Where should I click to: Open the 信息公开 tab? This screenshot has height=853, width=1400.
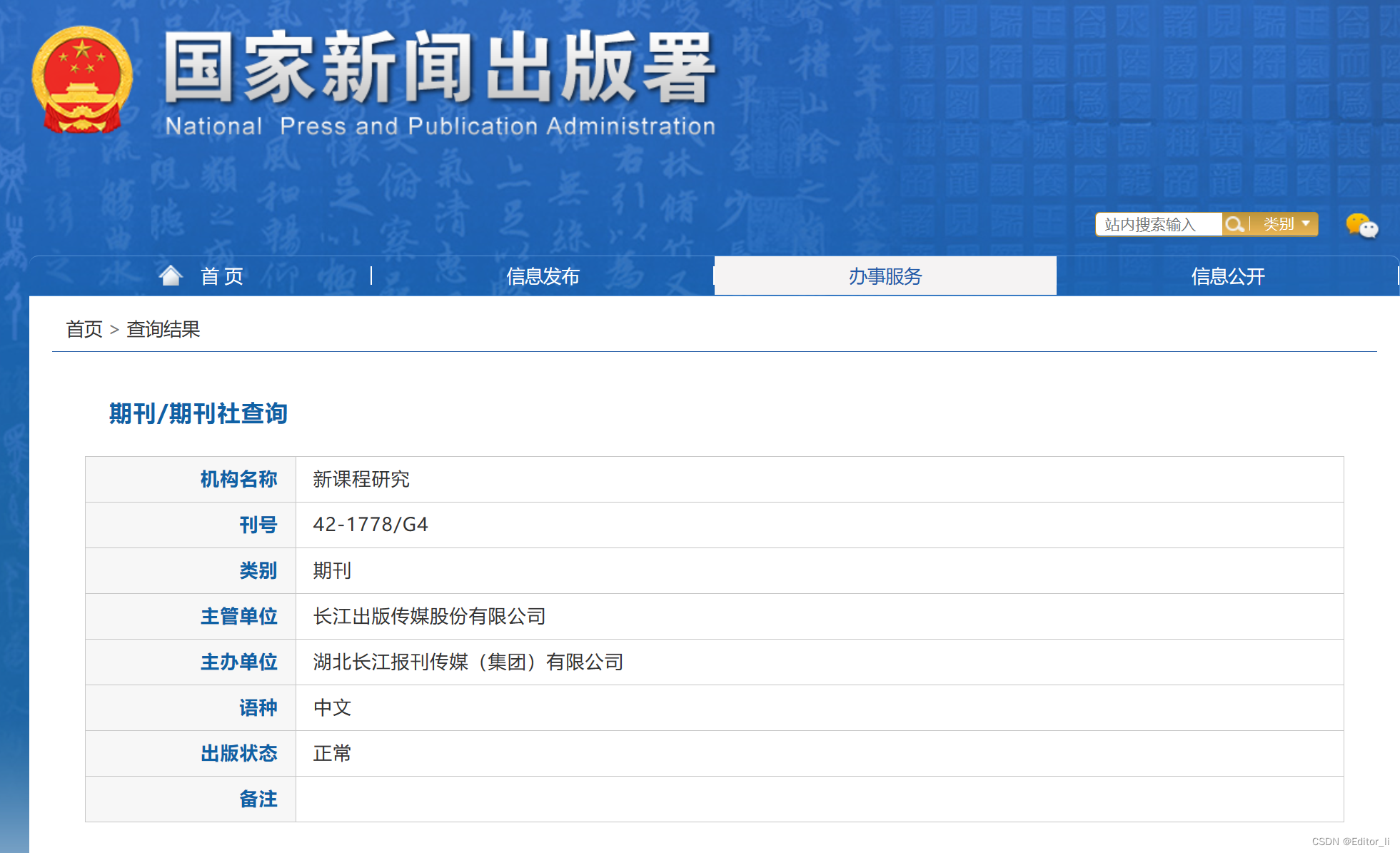(1228, 276)
